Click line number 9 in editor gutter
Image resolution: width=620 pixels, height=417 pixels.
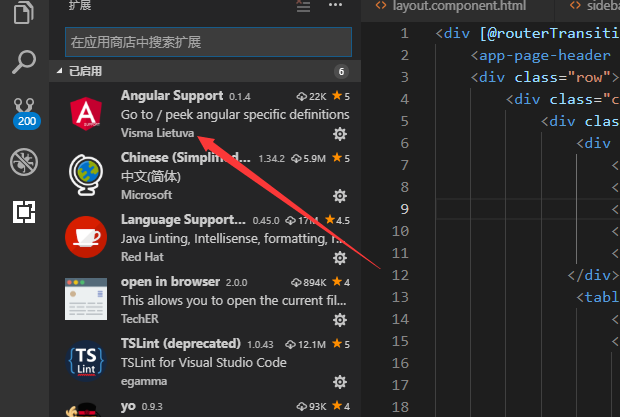(404, 209)
